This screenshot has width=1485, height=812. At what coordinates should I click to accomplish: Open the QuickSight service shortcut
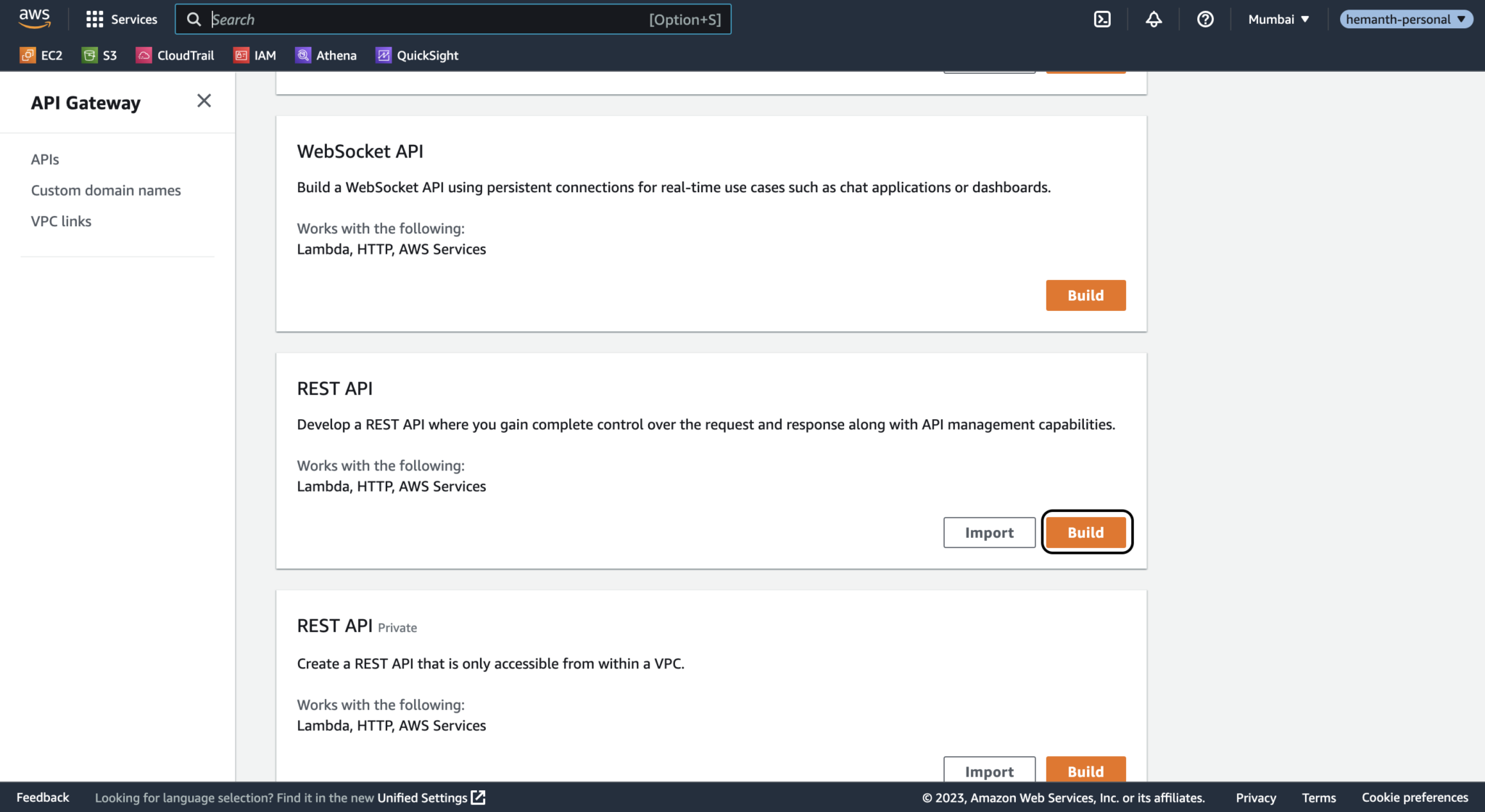[x=417, y=55]
